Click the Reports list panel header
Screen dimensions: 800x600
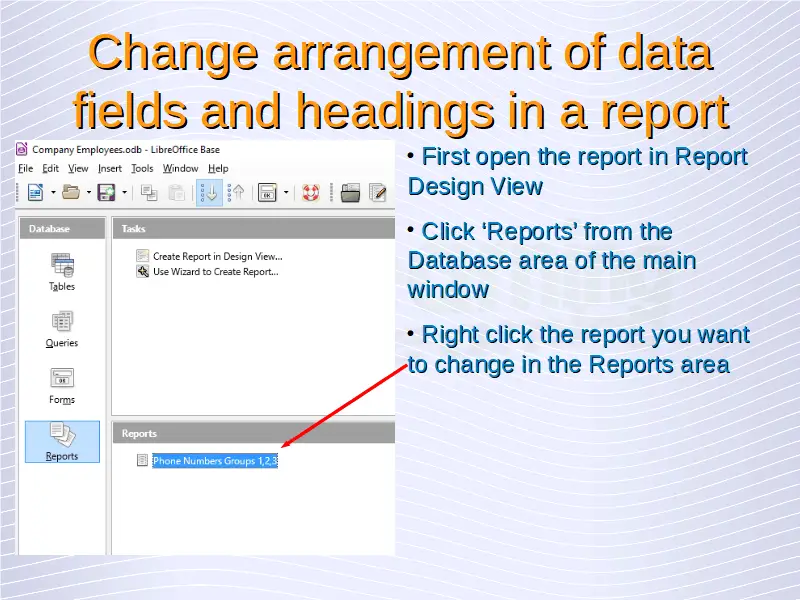click(254, 433)
